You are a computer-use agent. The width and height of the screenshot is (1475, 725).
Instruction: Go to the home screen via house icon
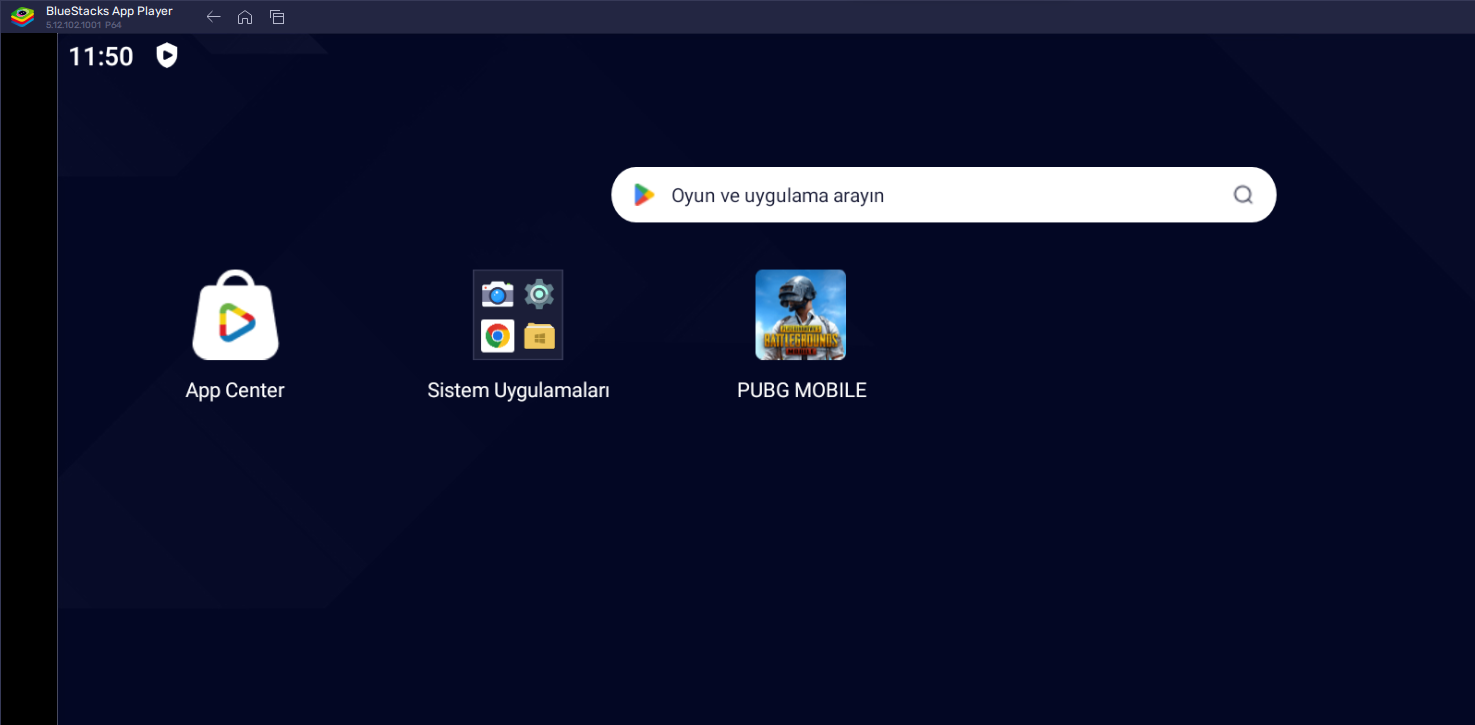coord(245,17)
